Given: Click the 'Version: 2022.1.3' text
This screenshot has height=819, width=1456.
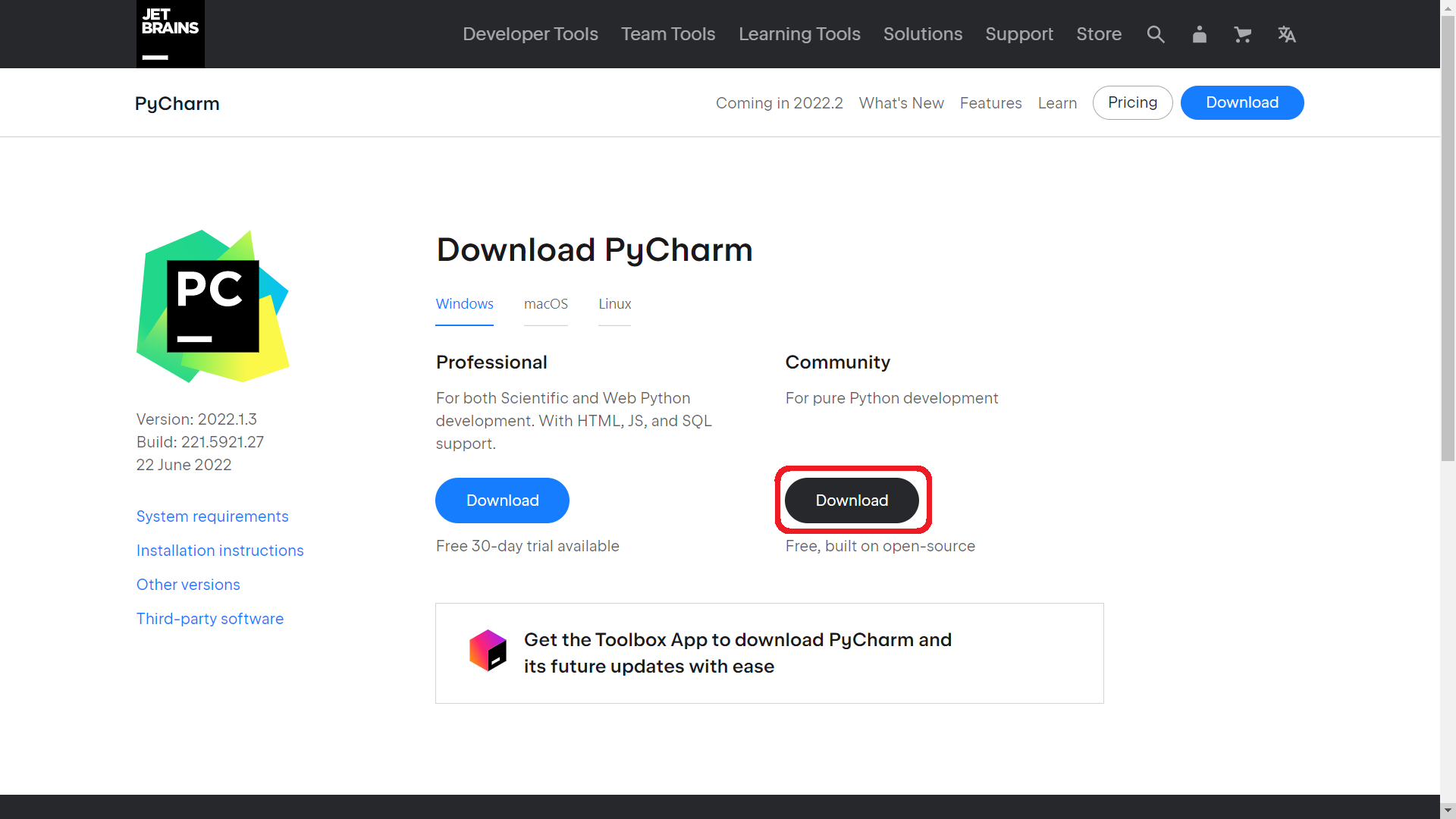Looking at the screenshot, I should (x=196, y=419).
